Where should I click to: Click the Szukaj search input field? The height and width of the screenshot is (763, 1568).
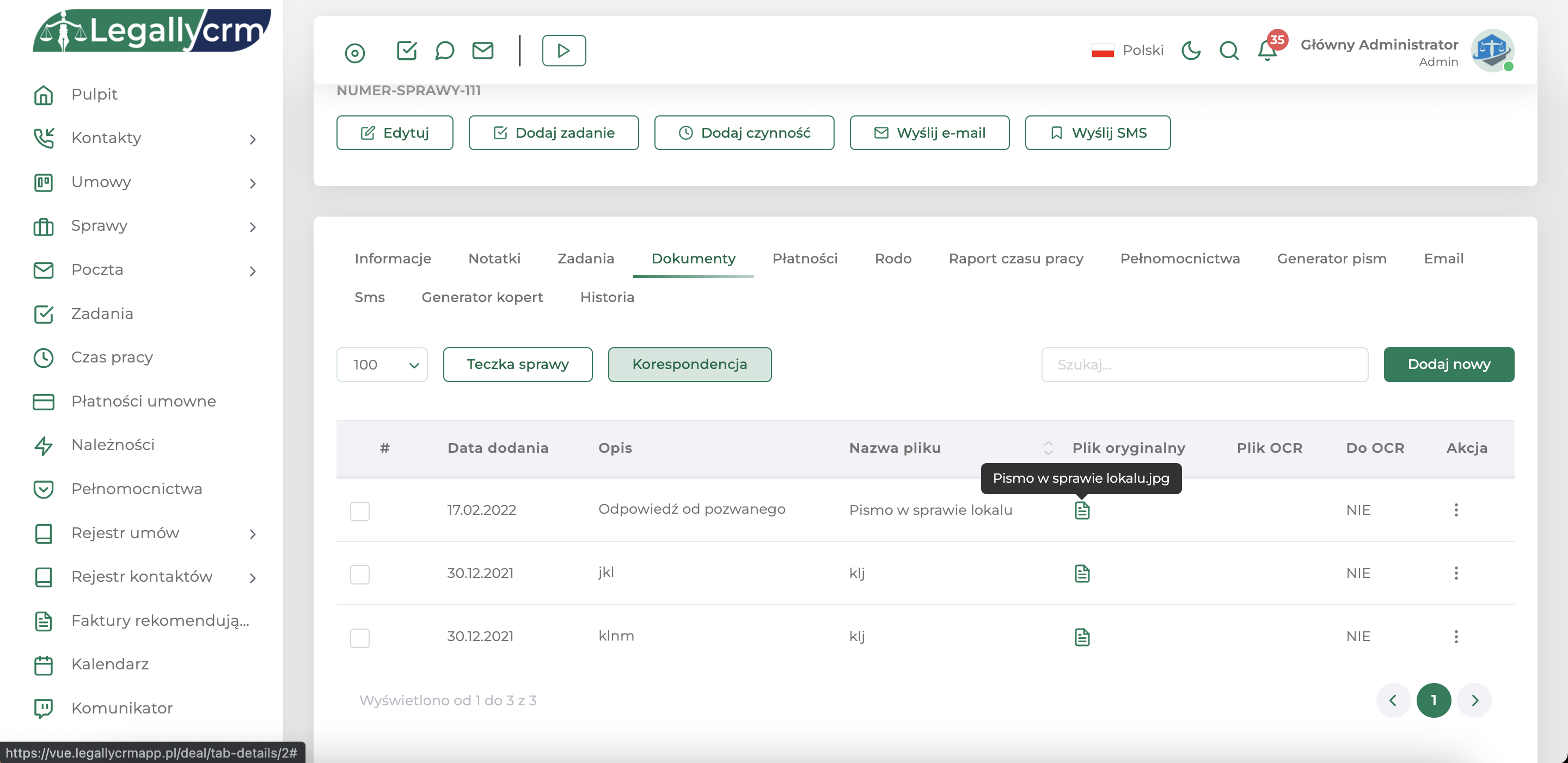(1204, 365)
